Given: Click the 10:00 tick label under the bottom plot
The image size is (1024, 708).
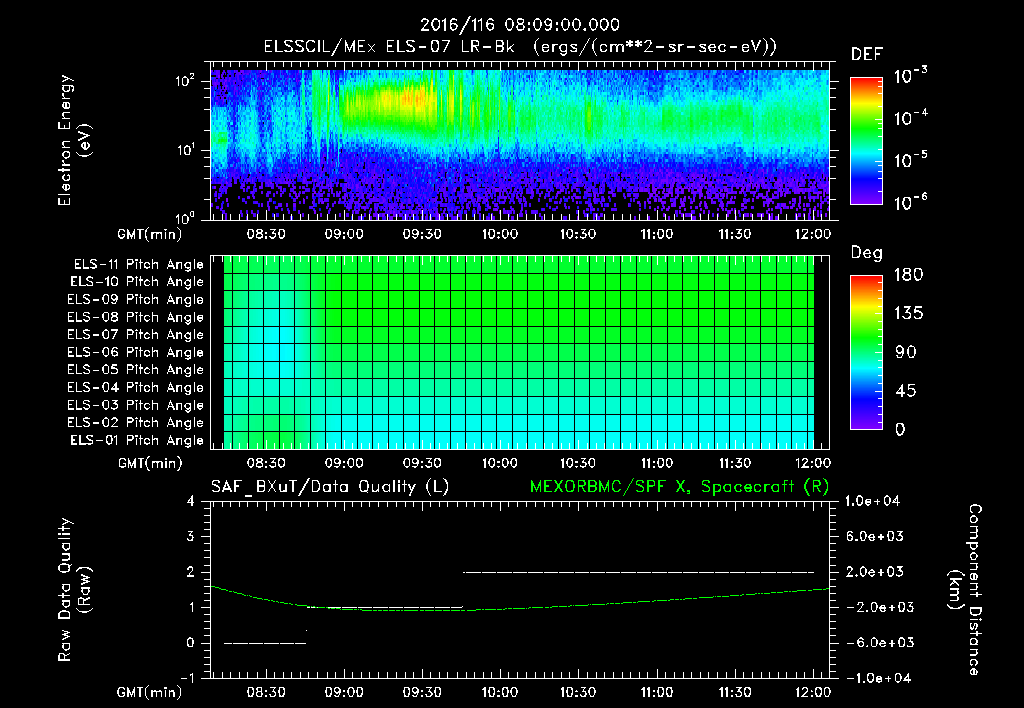Looking at the screenshot, I should coord(500,692).
